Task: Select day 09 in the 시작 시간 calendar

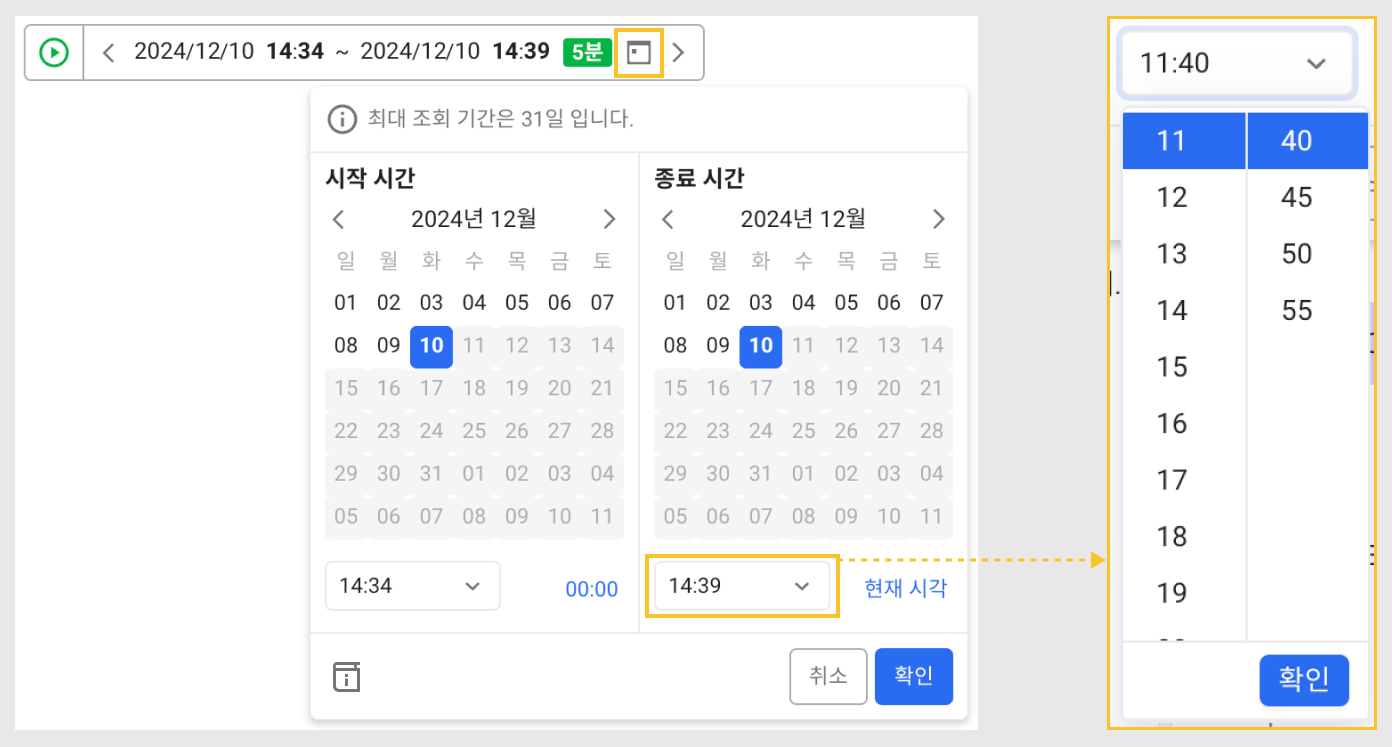Action: pos(389,346)
